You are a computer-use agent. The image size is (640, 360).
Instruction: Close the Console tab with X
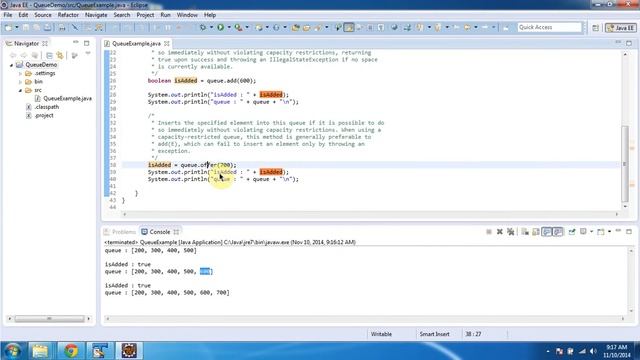coord(176,232)
